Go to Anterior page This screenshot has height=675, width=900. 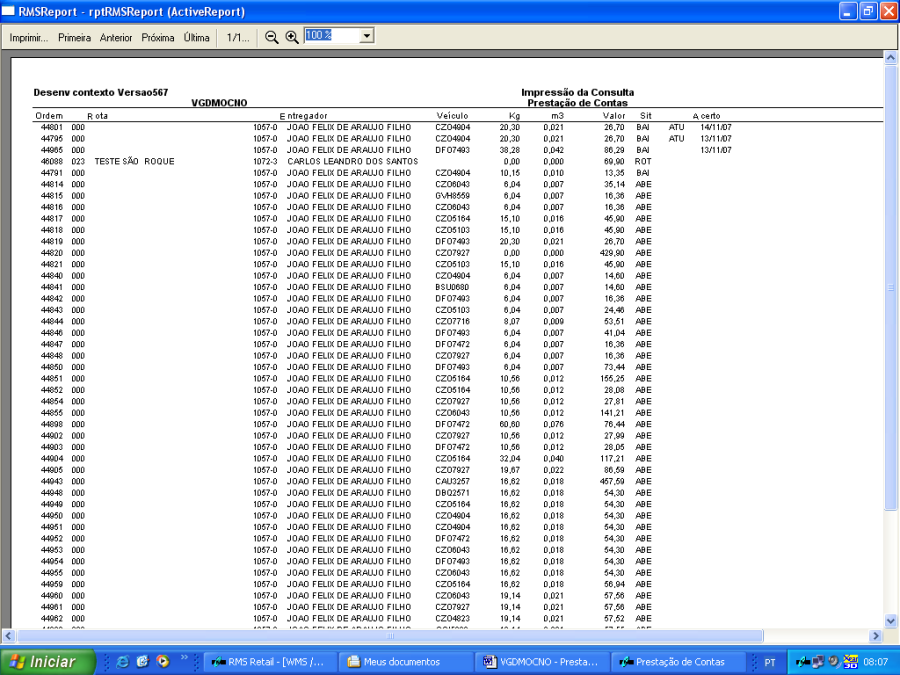pos(116,38)
